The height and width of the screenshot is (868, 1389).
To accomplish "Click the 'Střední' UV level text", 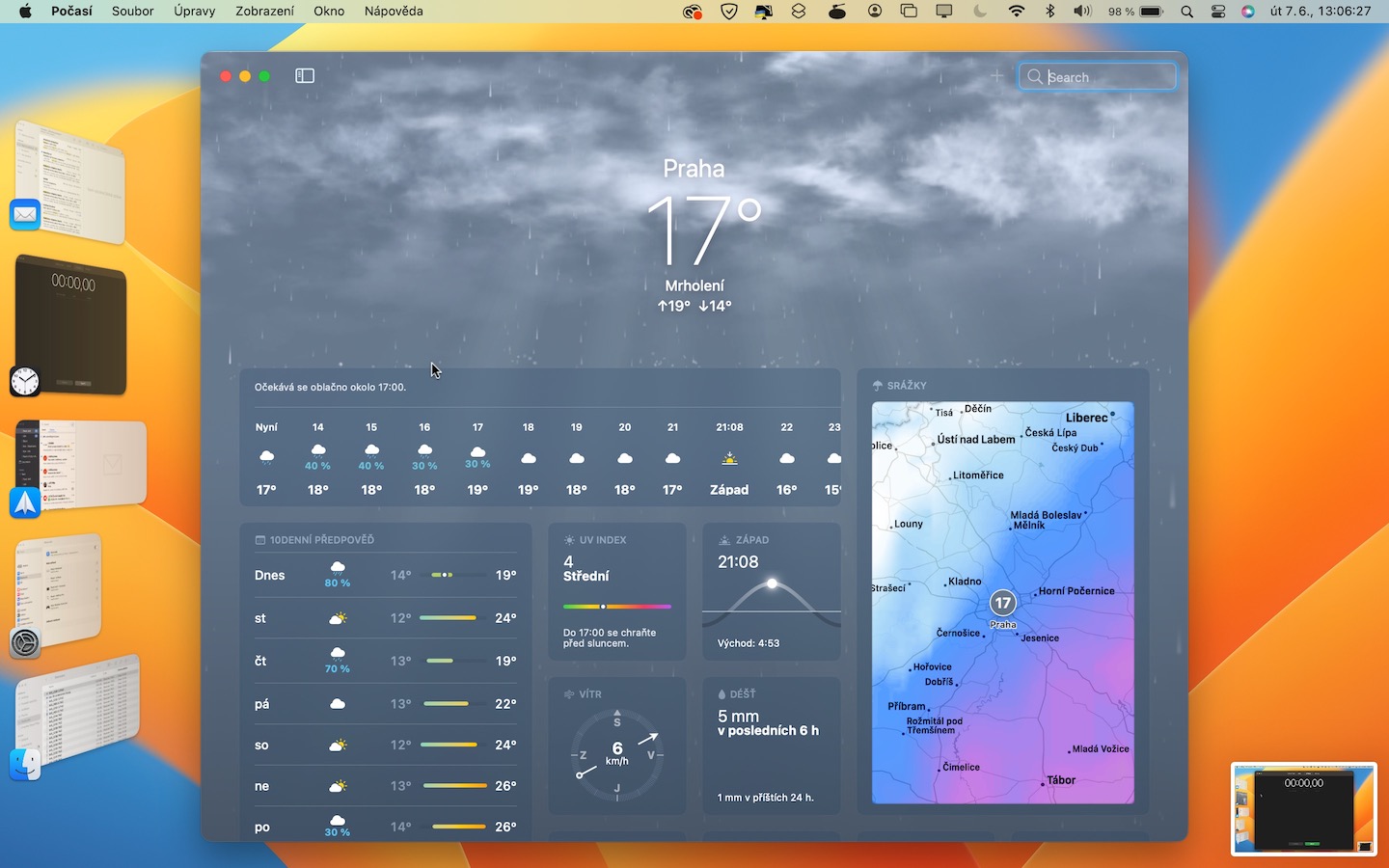I will [586, 577].
